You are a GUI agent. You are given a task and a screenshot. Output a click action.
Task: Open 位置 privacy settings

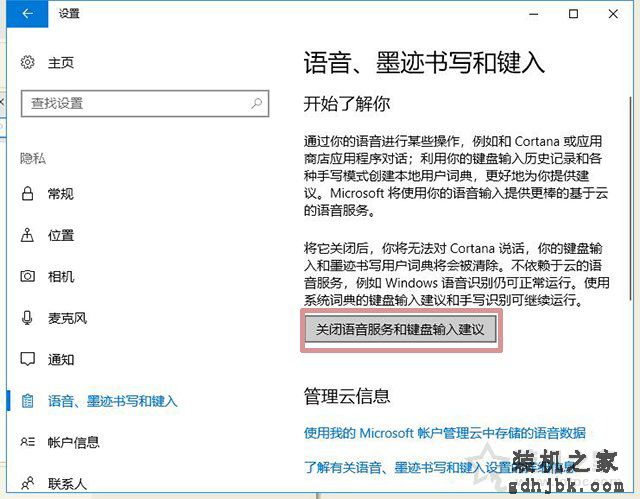[61, 235]
